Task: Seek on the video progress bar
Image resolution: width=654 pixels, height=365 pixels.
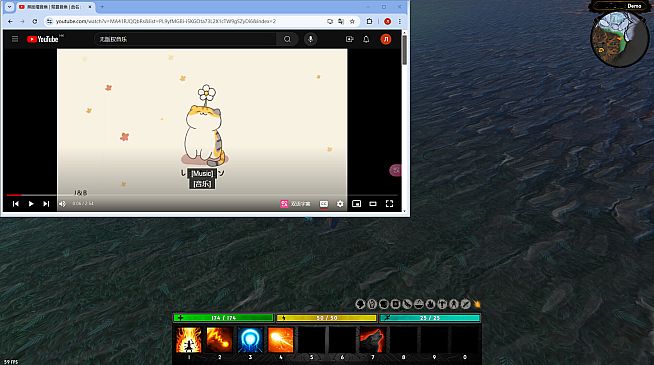Action: click(202, 195)
